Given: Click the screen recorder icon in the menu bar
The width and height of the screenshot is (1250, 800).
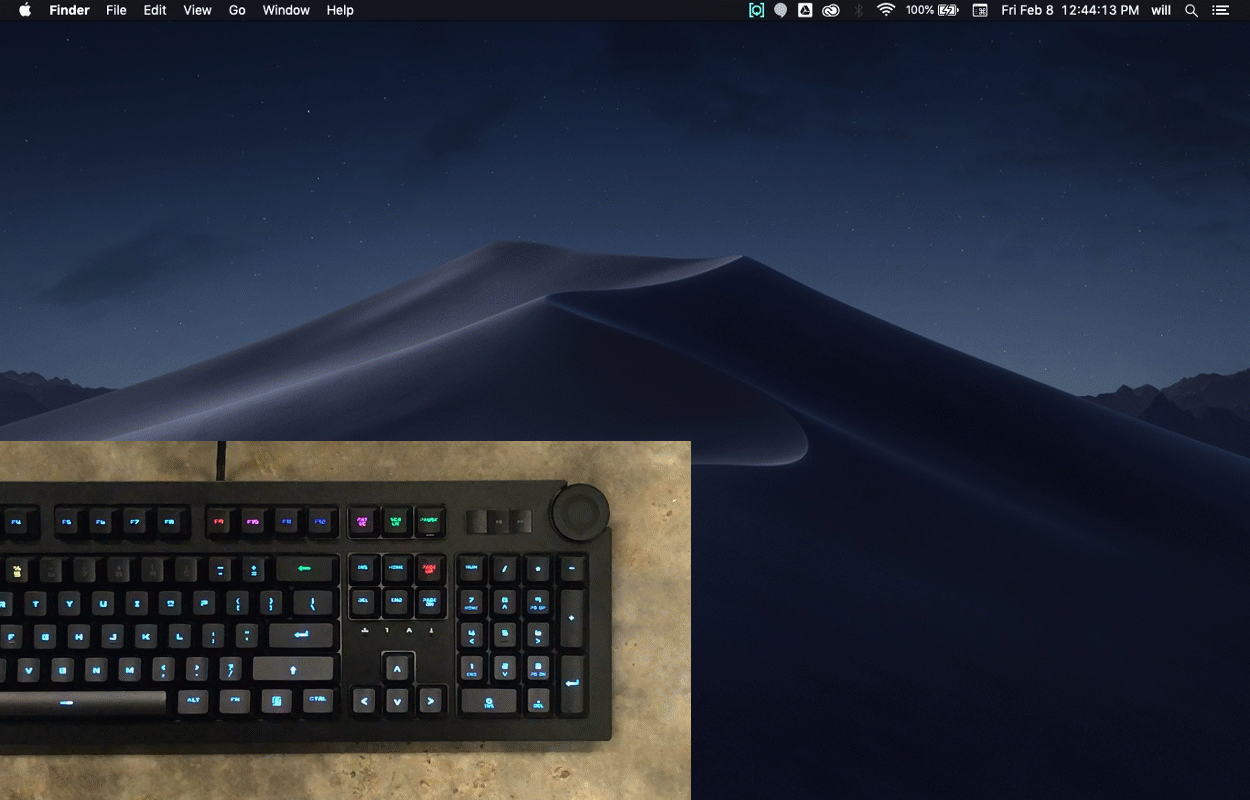Looking at the screenshot, I should (756, 10).
